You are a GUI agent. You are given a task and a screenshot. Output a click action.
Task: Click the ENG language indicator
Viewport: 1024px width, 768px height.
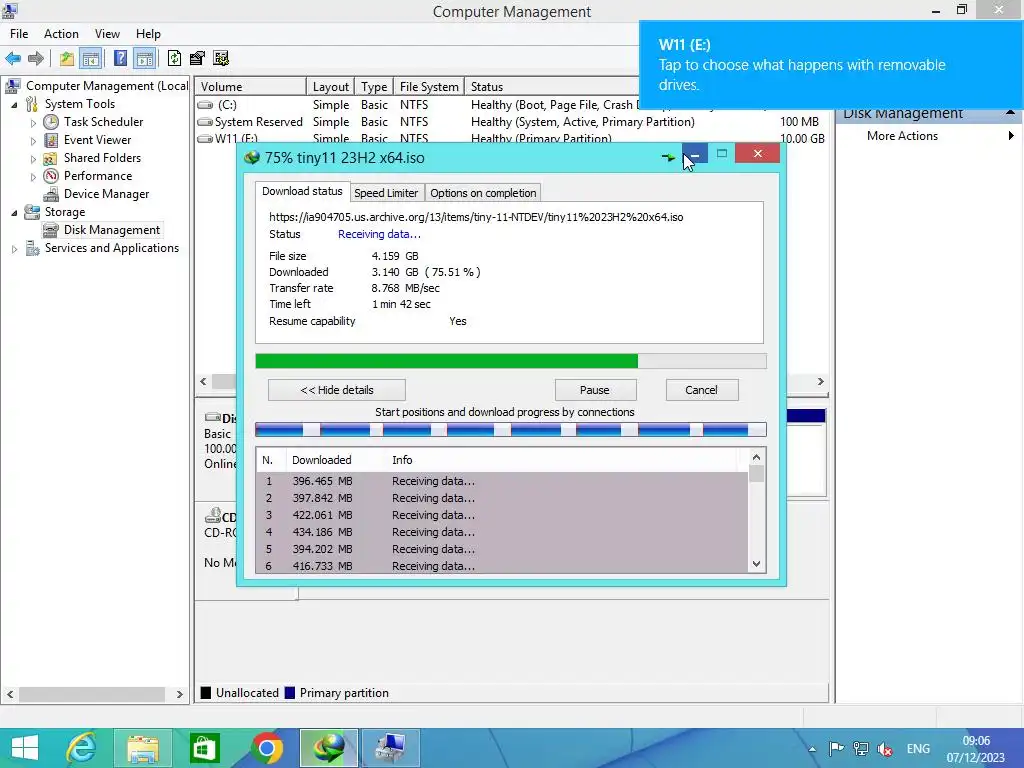(918, 749)
